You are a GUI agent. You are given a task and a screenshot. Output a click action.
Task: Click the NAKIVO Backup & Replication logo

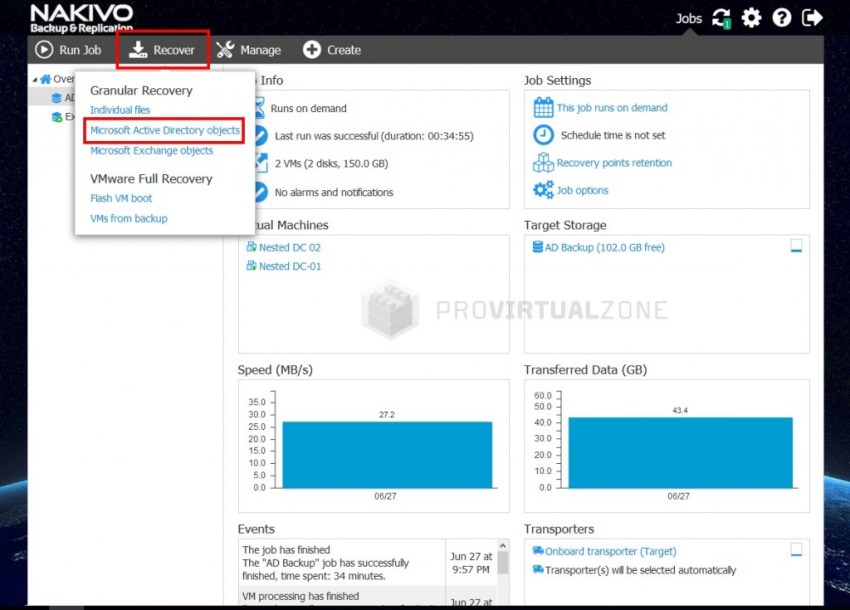82,19
